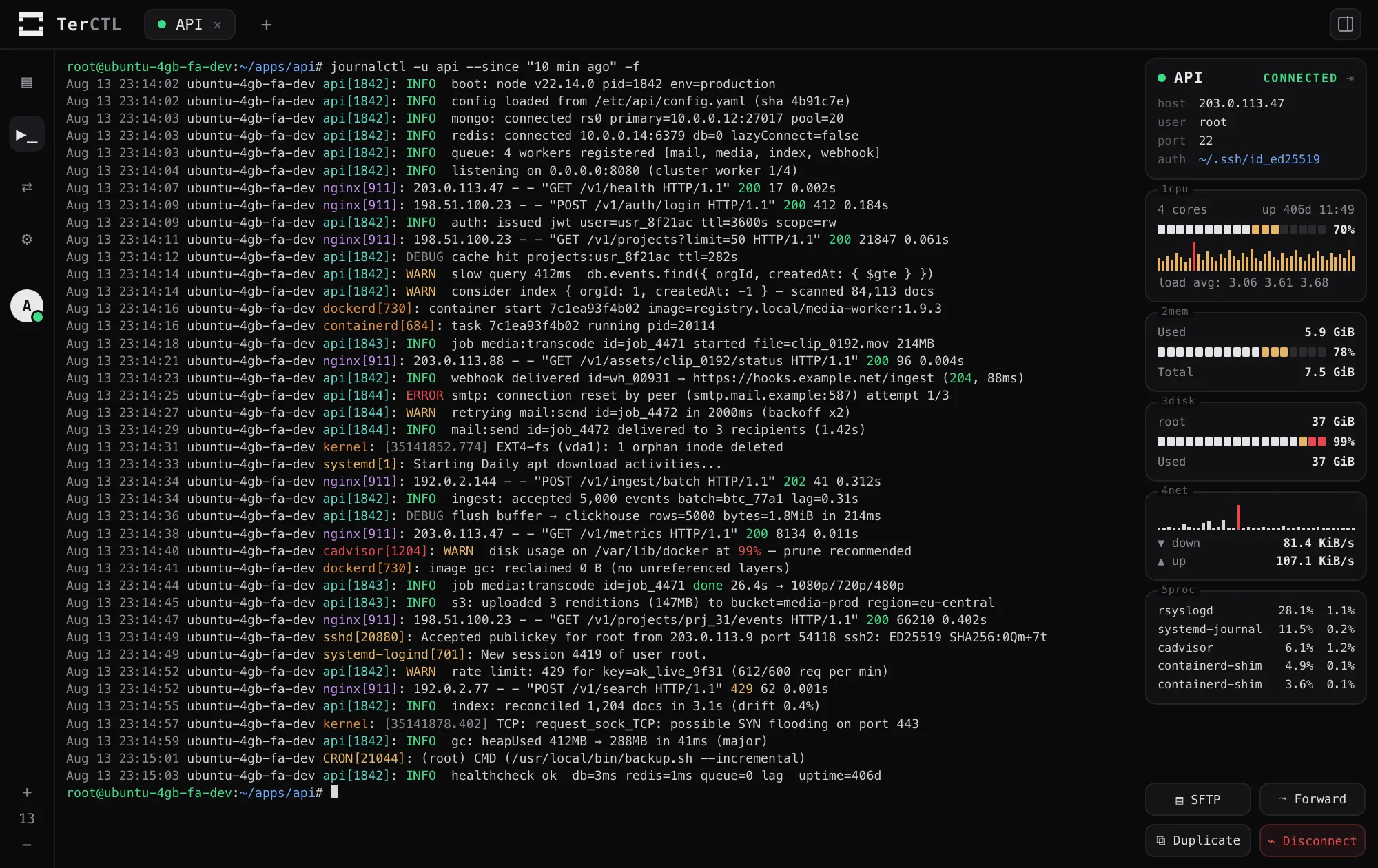Click the font size value 13
Image resolution: width=1378 pixels, height=868 pixels.
tap(27, 818)
